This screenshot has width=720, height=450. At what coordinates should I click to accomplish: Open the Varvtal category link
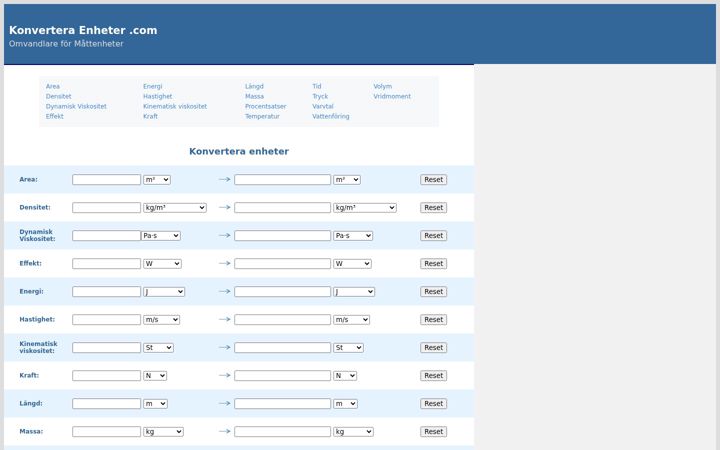(x=323, y=107)
